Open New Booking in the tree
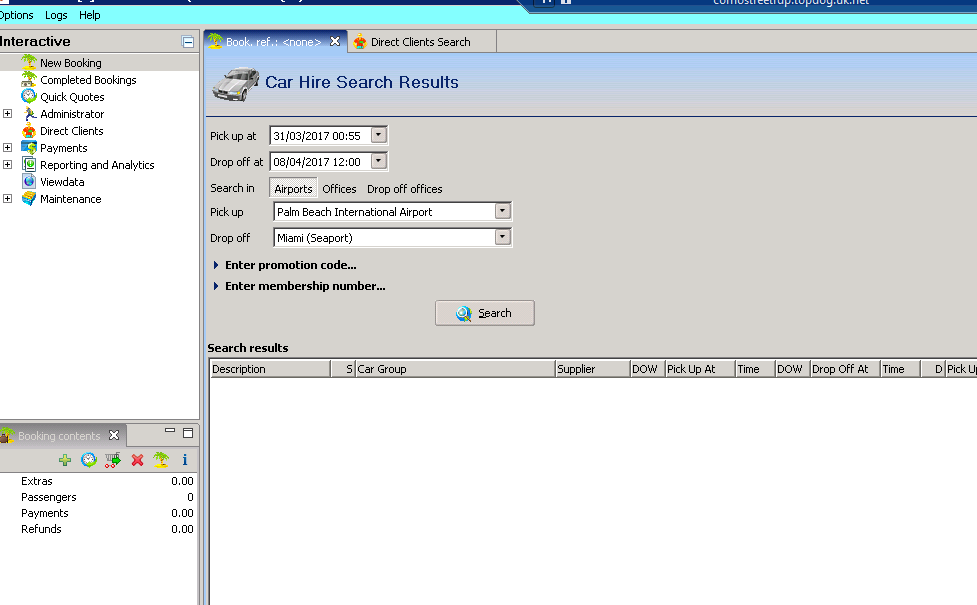Viewport: 977px width, 605px height. pyautogui.click(x=70, y=63)
